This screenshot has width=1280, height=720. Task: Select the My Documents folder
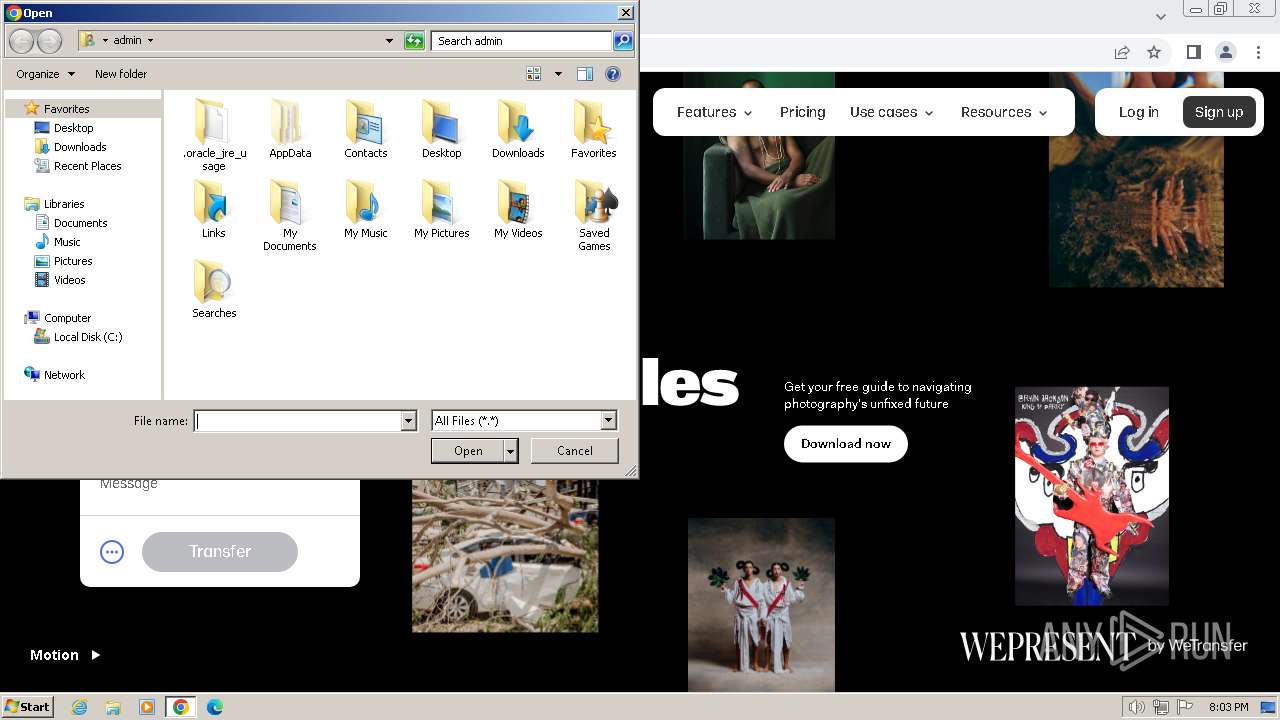tap(290, 215)
